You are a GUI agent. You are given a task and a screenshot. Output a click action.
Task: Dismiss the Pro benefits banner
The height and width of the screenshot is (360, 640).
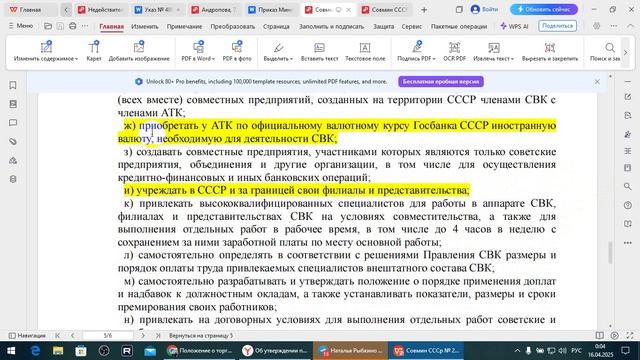[x=597, y=82]
